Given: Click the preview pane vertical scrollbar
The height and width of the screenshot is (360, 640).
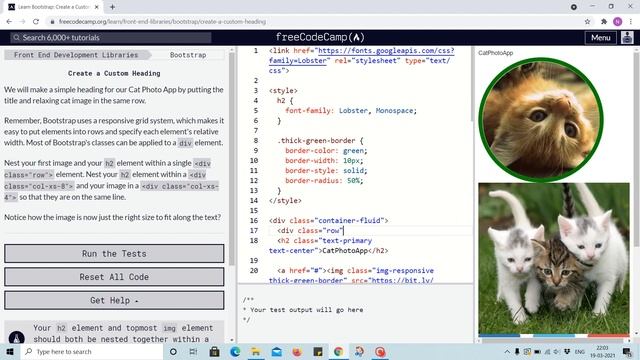Looking at the screenshot, I should [636, 149].
